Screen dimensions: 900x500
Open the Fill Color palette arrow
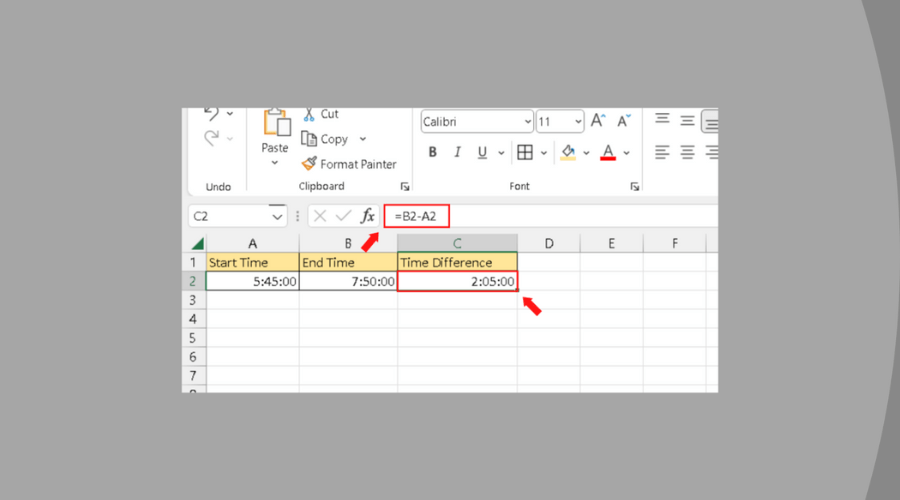(586, 153)
